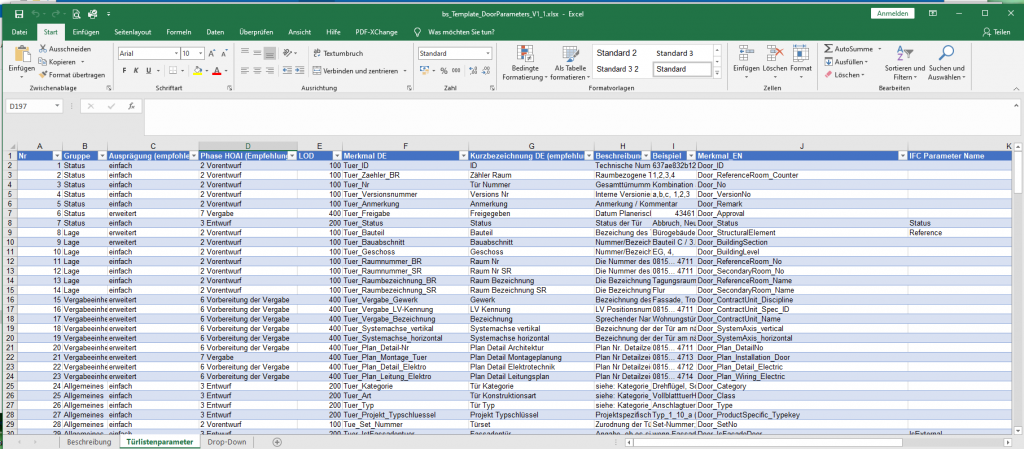Open Sortieren und Filtern tool

[x=904, y=62]
